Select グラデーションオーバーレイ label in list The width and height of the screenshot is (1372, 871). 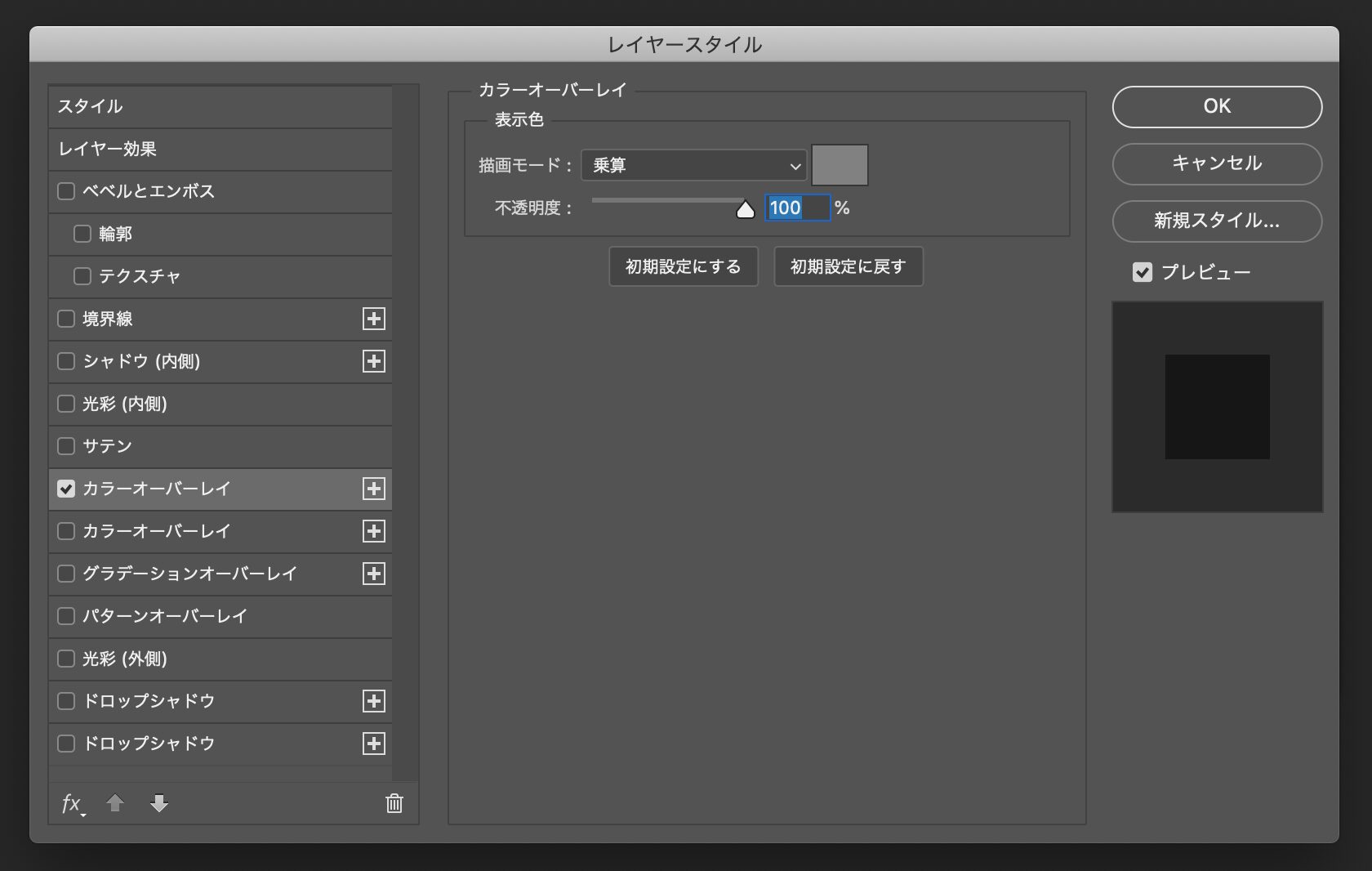(189, 574)
